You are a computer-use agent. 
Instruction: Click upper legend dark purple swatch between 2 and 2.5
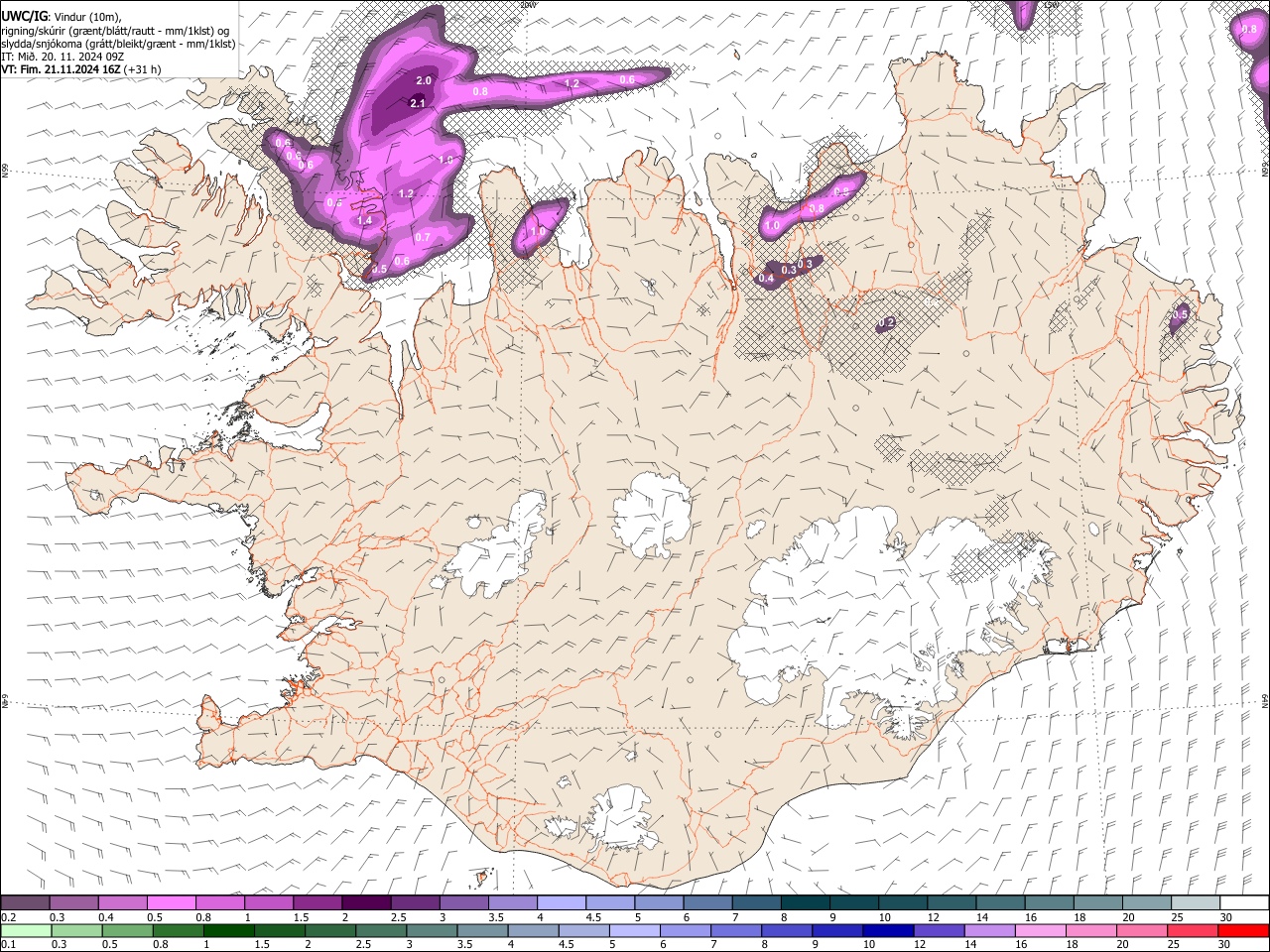tap(366, 902)
